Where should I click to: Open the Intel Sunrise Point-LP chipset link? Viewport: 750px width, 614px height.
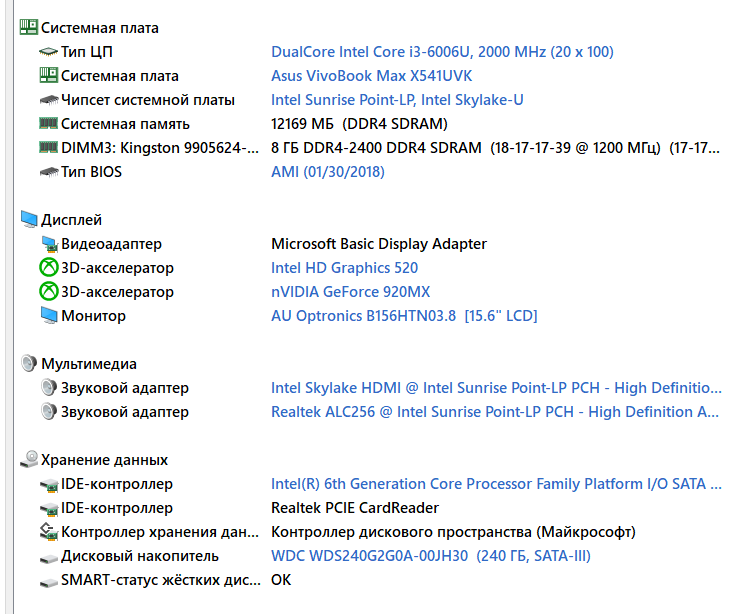click(x=397, y=99)
